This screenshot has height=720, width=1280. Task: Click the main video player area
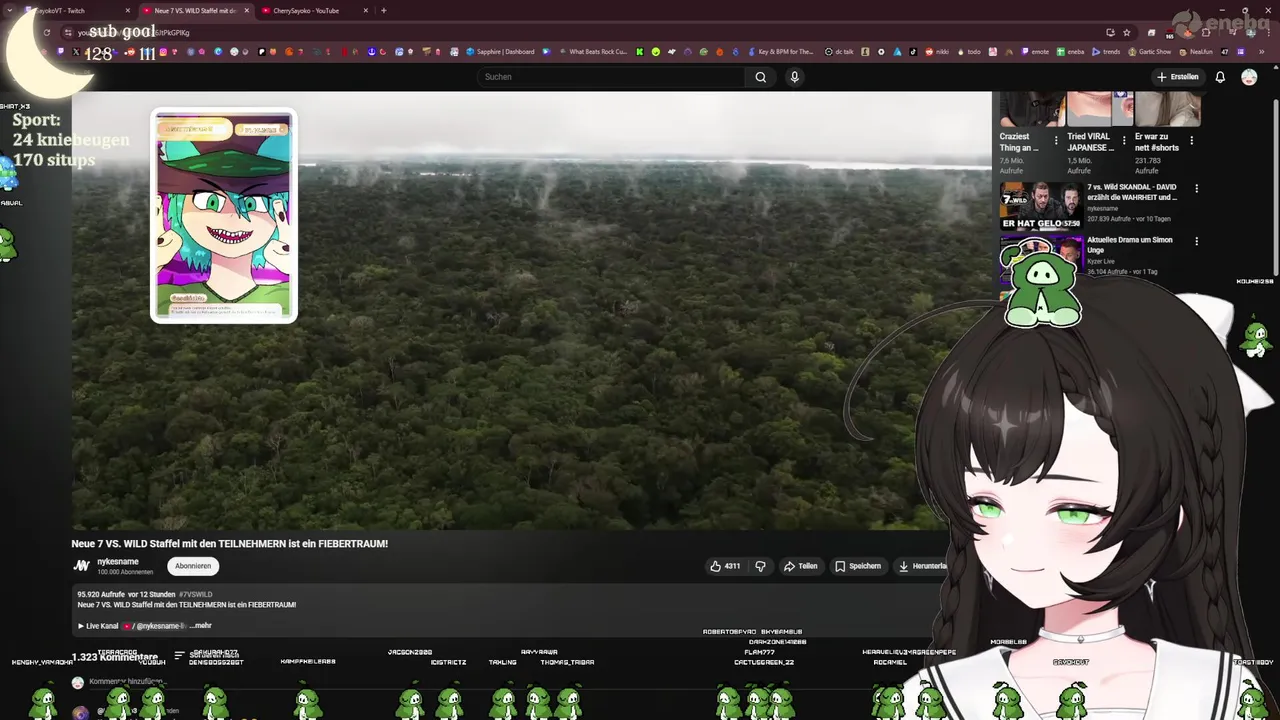(531, 310)
